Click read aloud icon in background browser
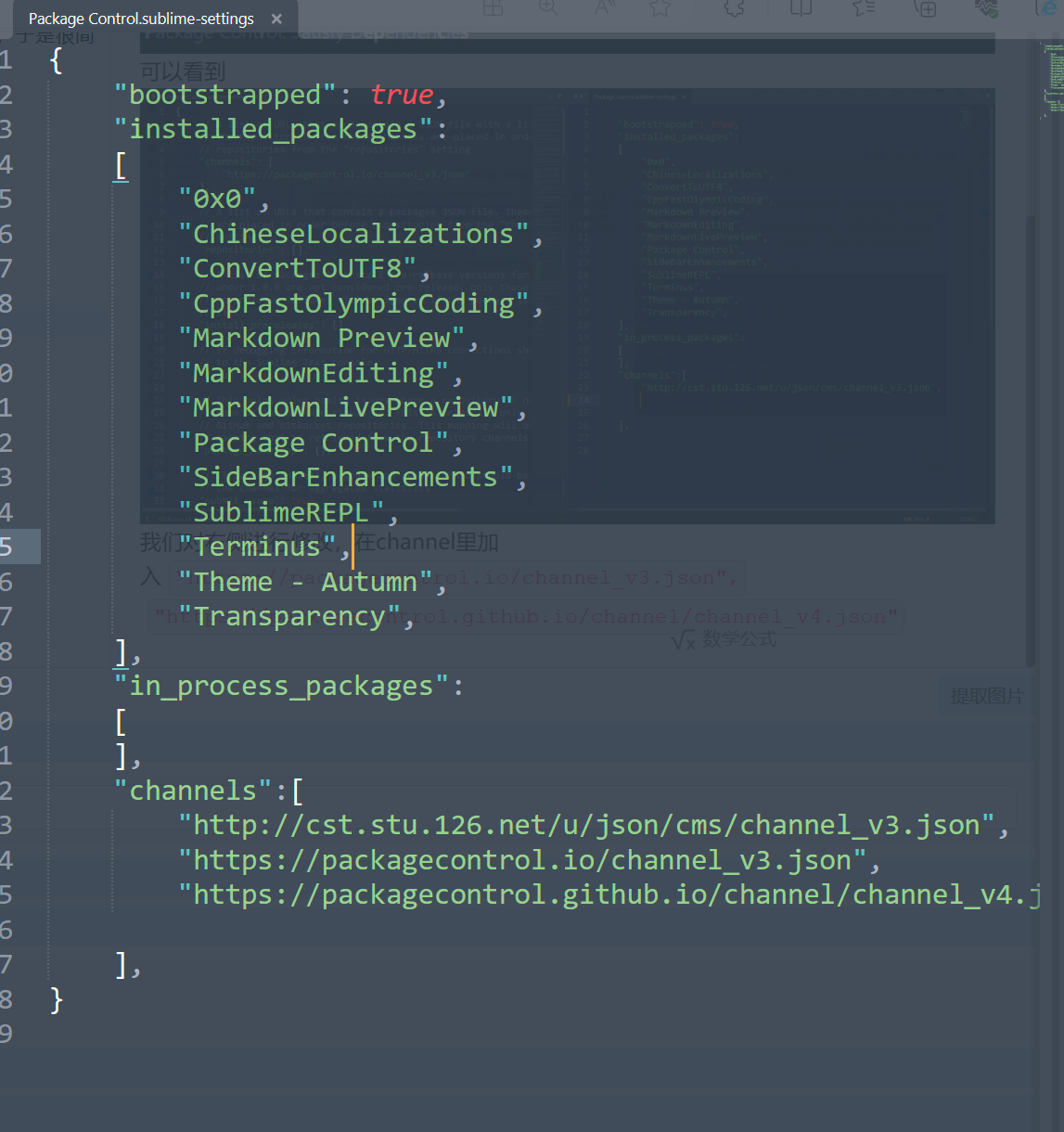The width and height of the screenshot is (1064, 1132). click(x=605, y=7)
